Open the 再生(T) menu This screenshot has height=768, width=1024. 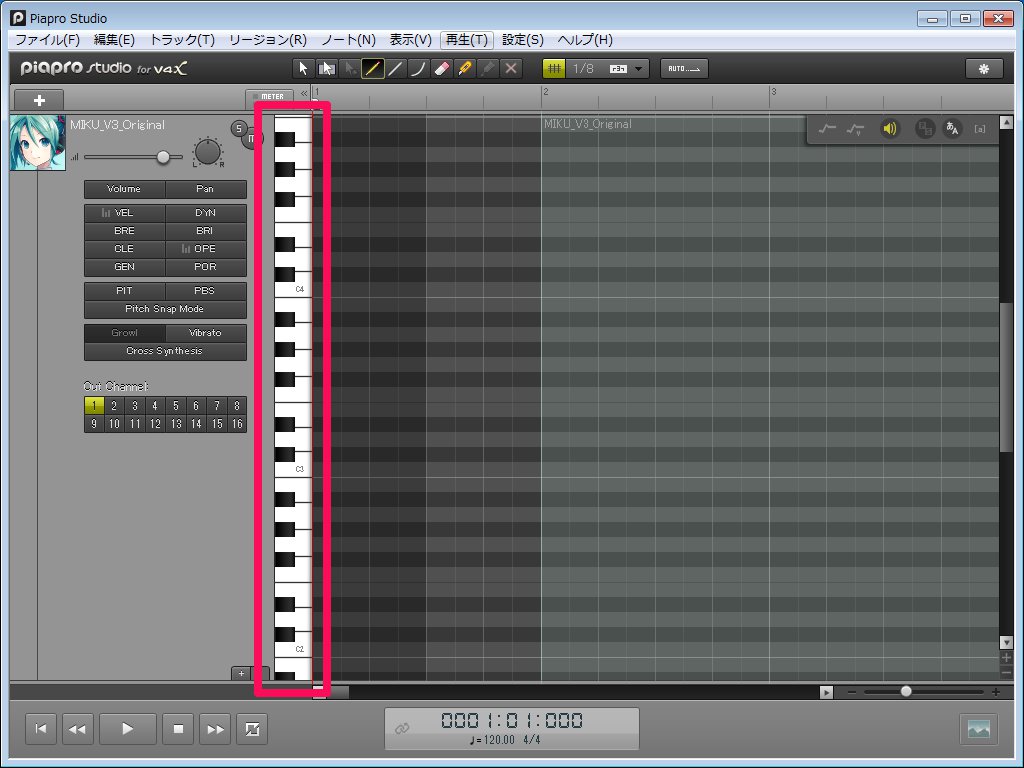[x=466, y=40]
